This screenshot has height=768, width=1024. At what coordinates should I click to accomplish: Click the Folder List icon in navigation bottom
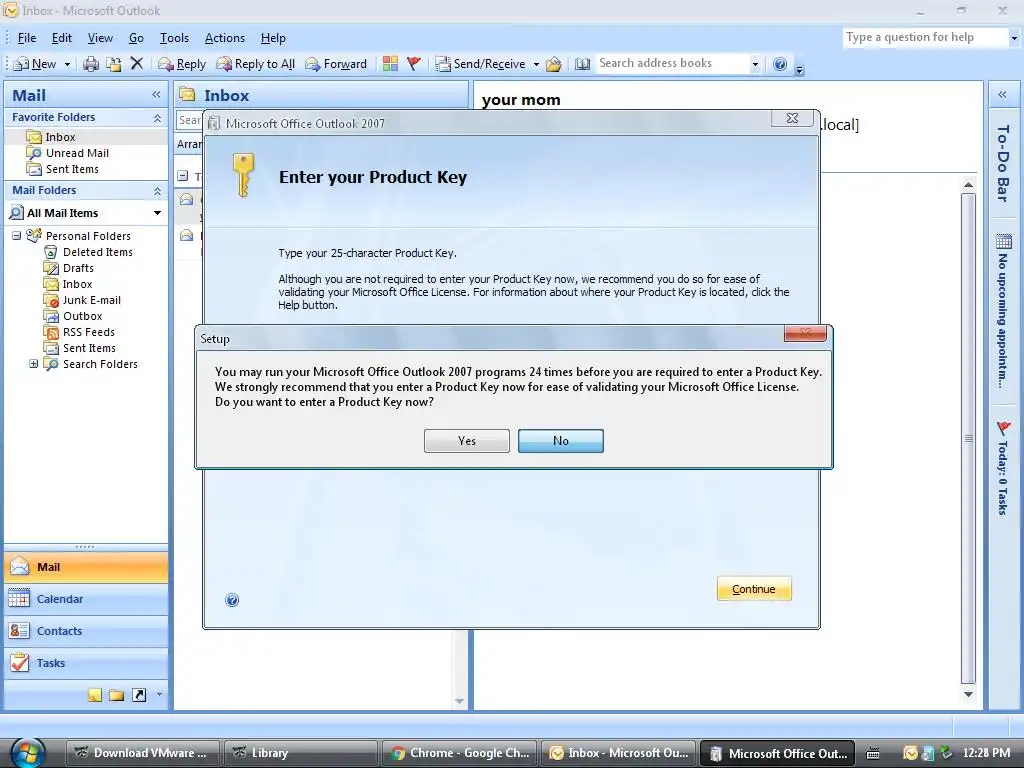117,695
